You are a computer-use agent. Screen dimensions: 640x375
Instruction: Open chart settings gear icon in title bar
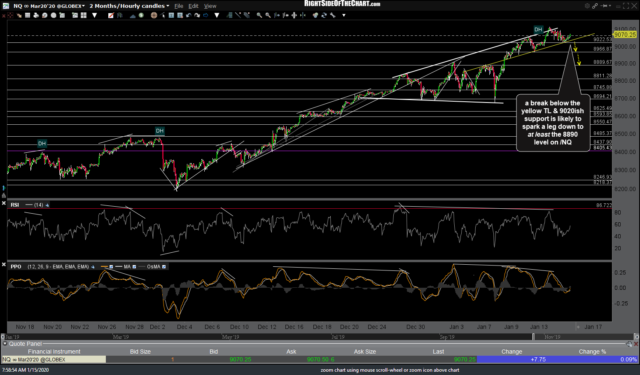587,6
